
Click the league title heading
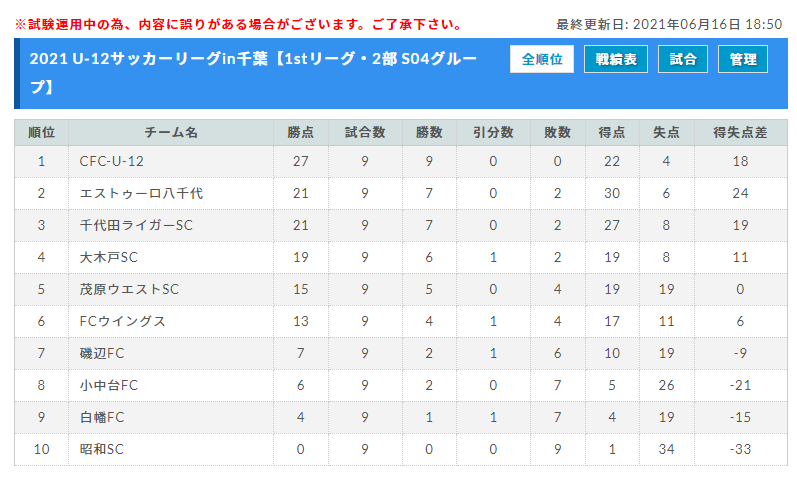[253, 73]
